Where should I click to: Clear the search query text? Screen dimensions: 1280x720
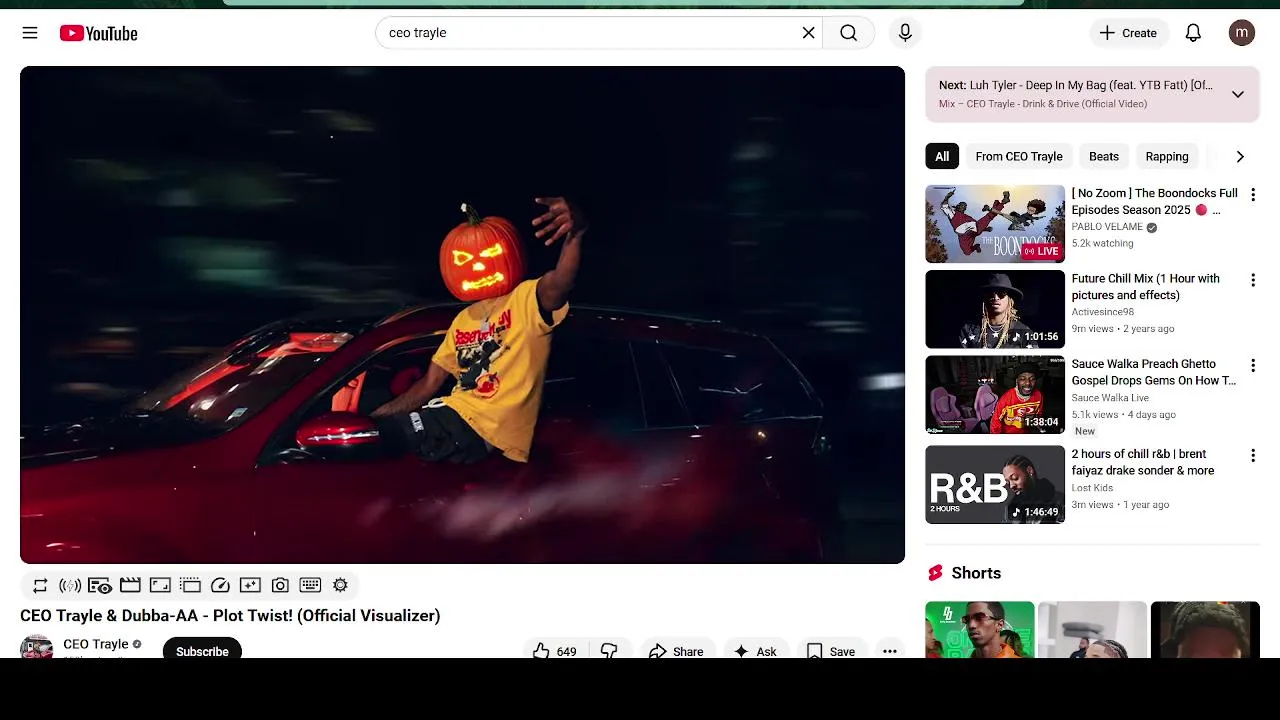pos(808,33)
